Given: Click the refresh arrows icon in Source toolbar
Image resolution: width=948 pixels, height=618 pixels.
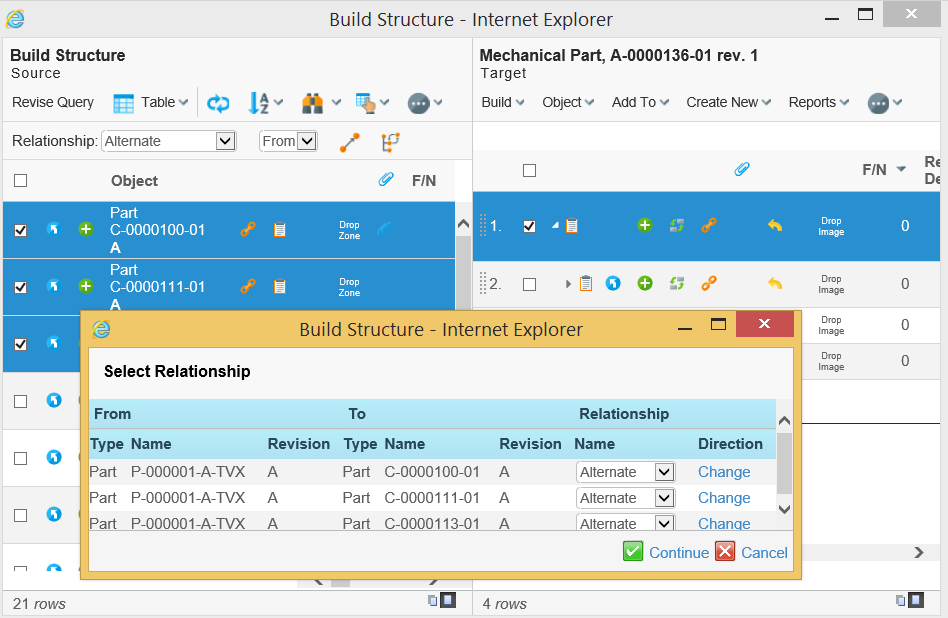Looking at the screenshot, I should tap(218, 103).
